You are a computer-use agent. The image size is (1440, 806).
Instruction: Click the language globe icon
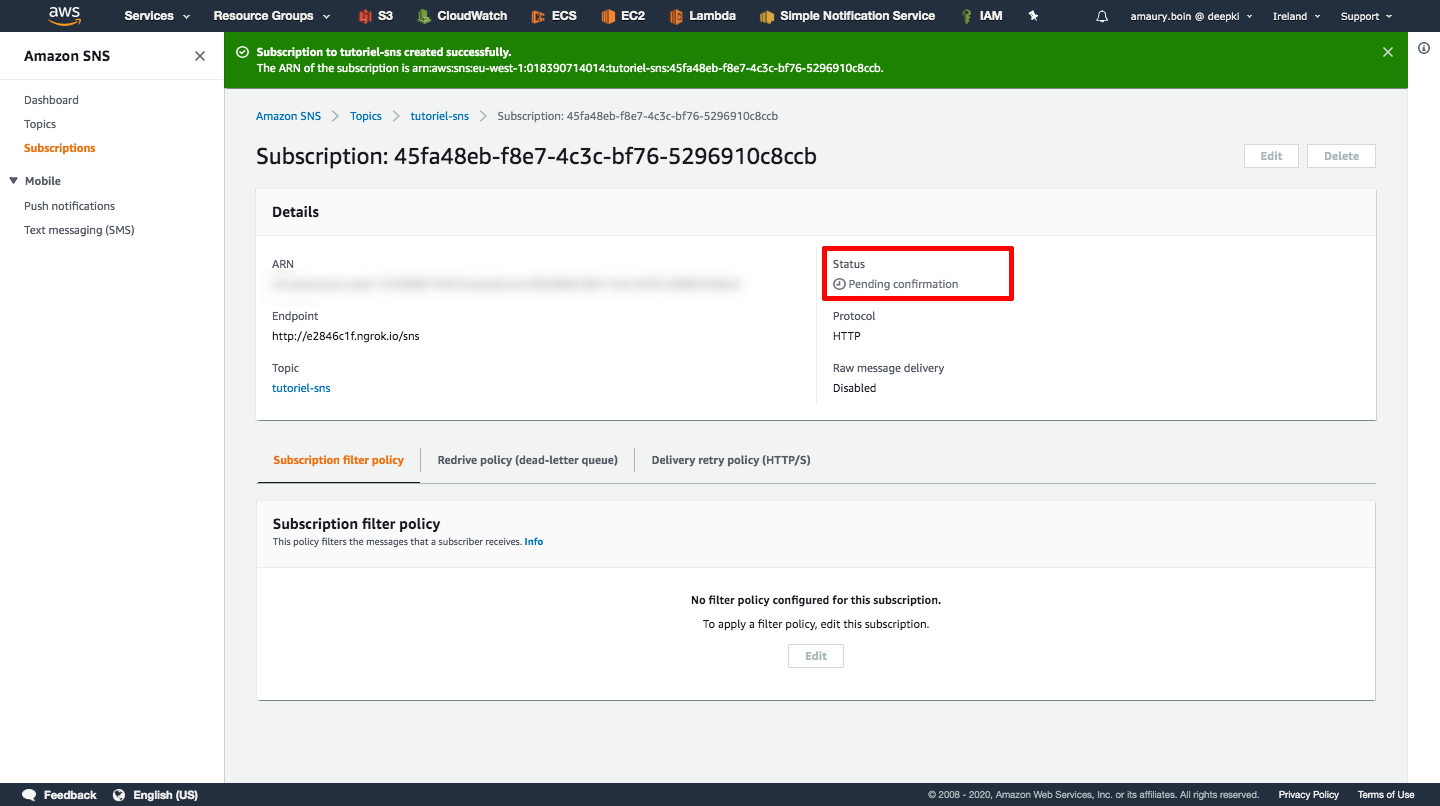(119, 795)
